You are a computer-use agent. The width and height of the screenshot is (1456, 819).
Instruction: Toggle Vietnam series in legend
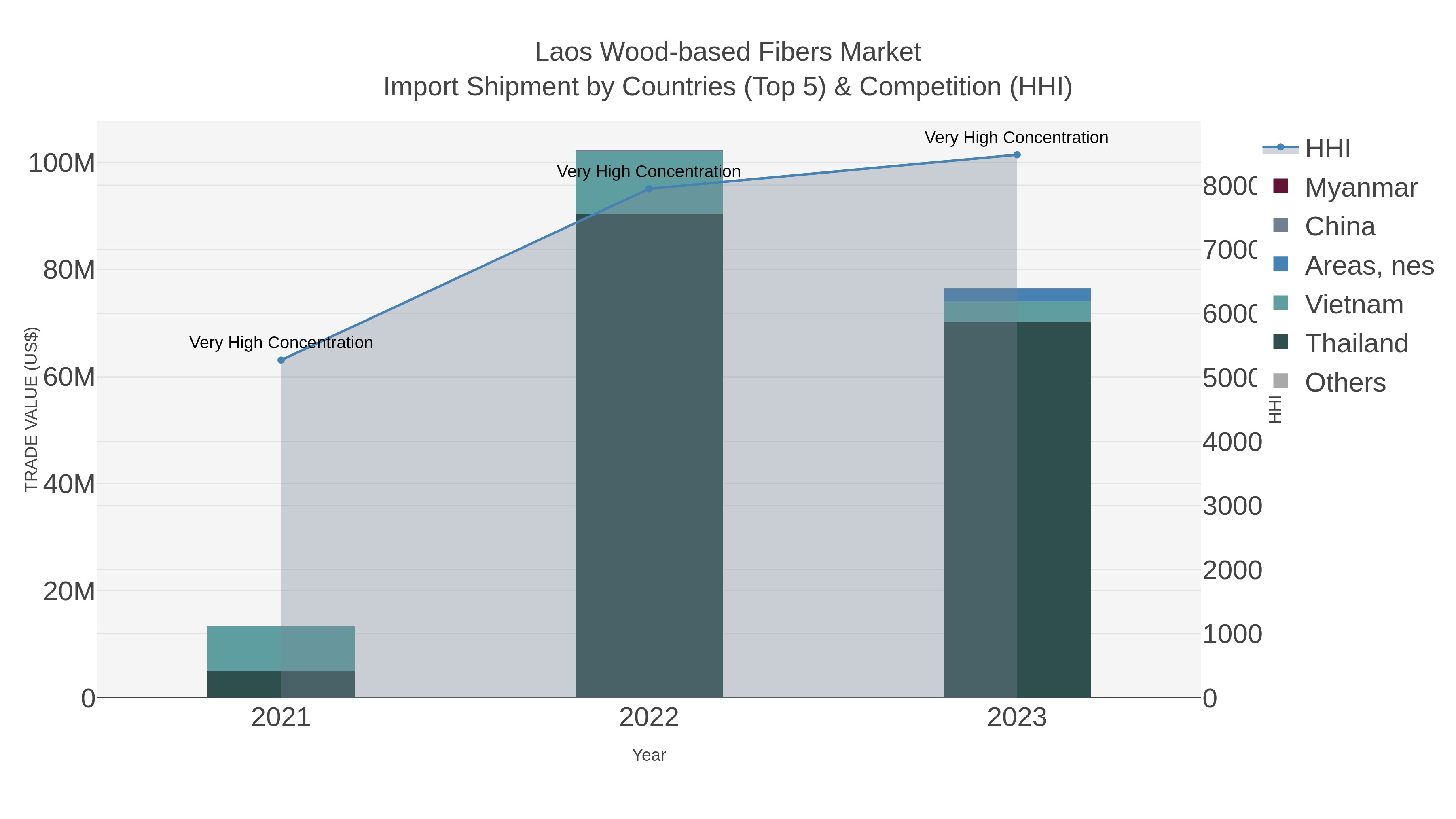(x=1338, y=304)
